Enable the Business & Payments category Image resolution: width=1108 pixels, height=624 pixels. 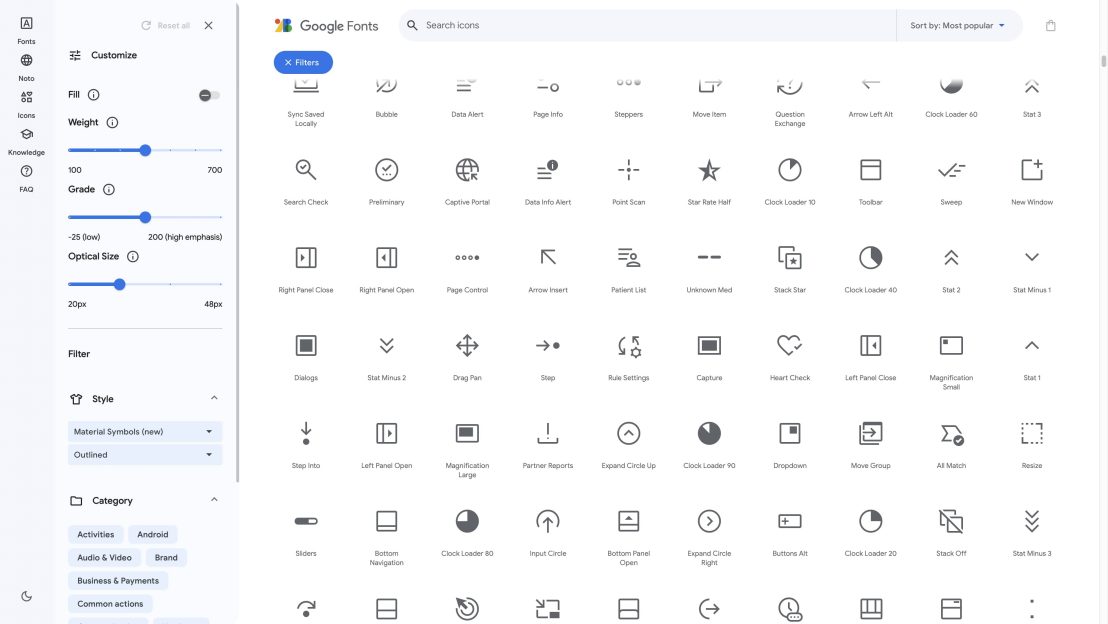click(x=118, y=579)
